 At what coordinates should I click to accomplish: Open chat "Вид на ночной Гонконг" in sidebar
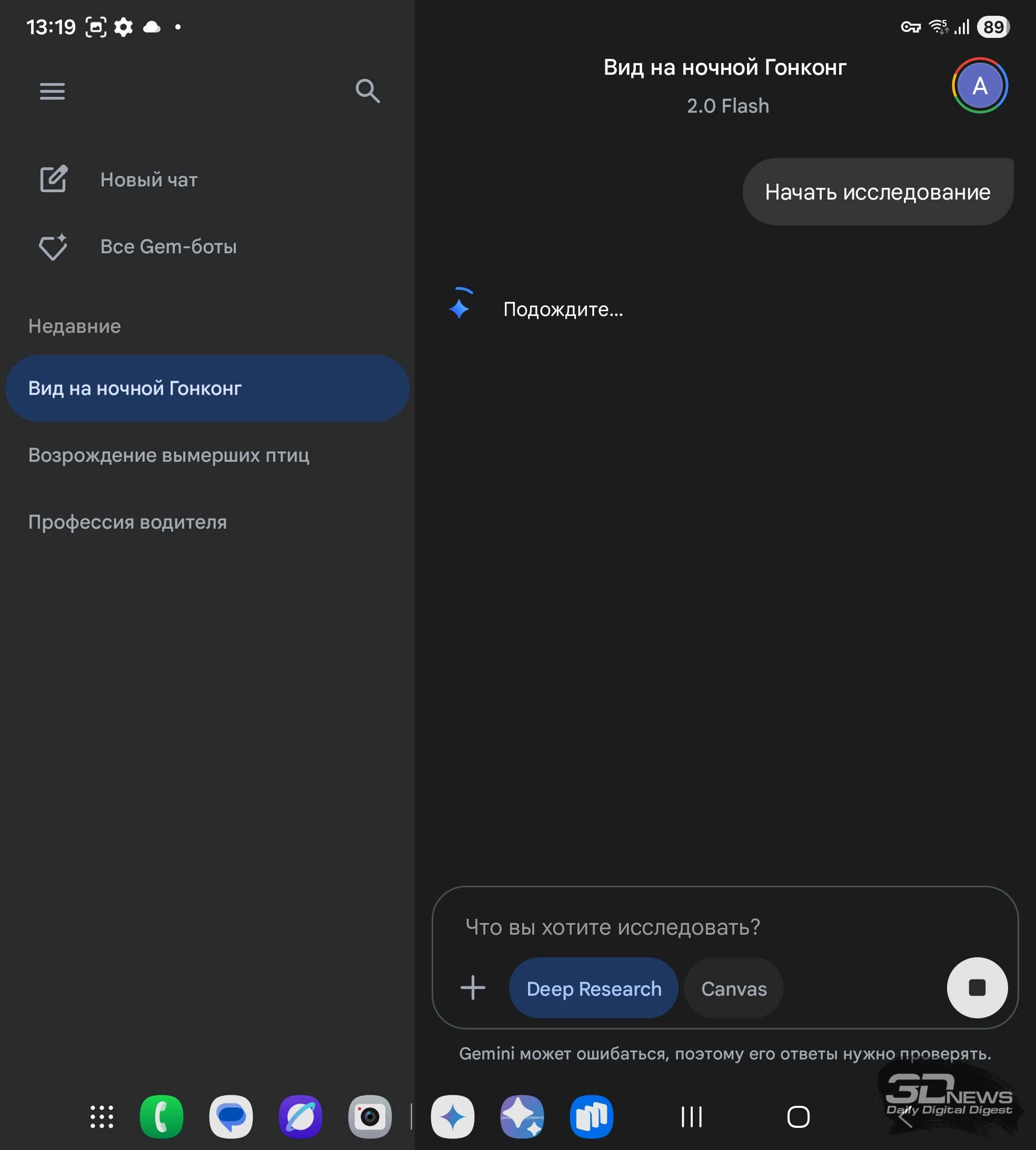point(207,388)
